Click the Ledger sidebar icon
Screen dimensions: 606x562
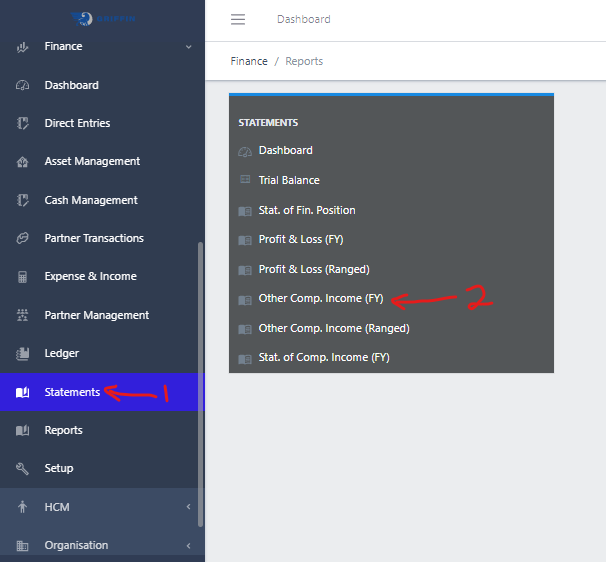[23, 354]
